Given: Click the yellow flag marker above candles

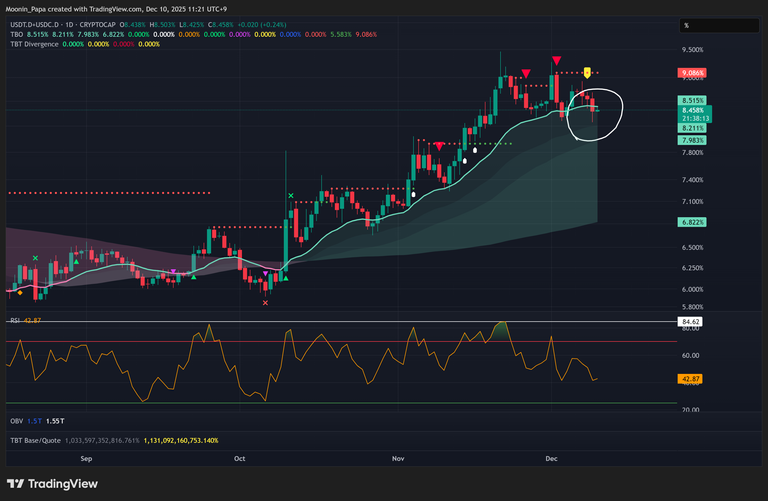Looking at the screenshot, I should click(x=588, y=72).
